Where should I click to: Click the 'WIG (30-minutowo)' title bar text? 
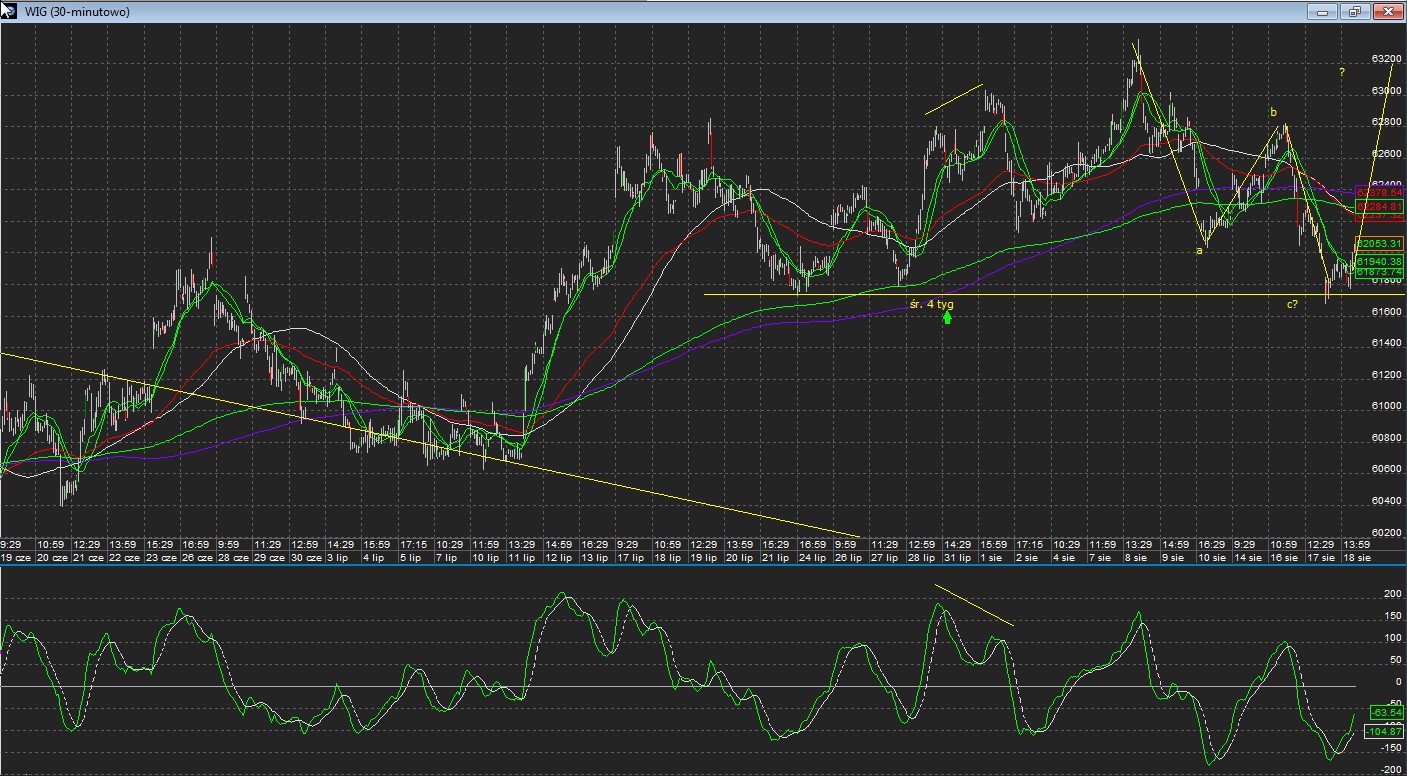(76, 12)
